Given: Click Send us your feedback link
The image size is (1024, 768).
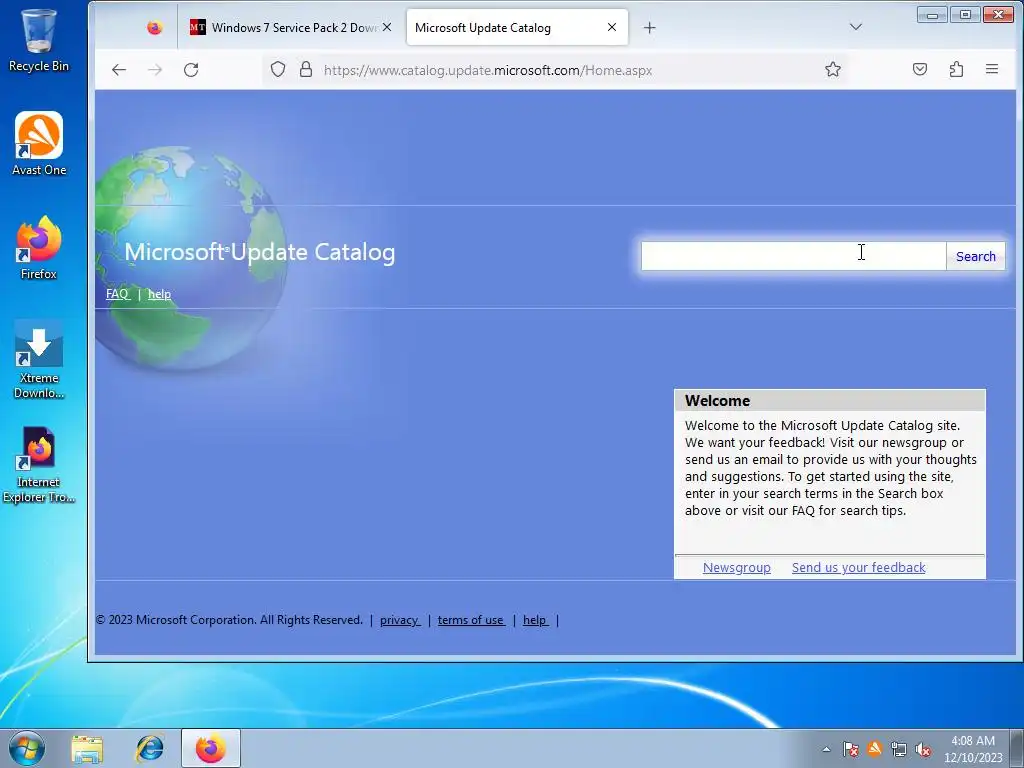Looking at the screenshot, I should click(858, 568).
